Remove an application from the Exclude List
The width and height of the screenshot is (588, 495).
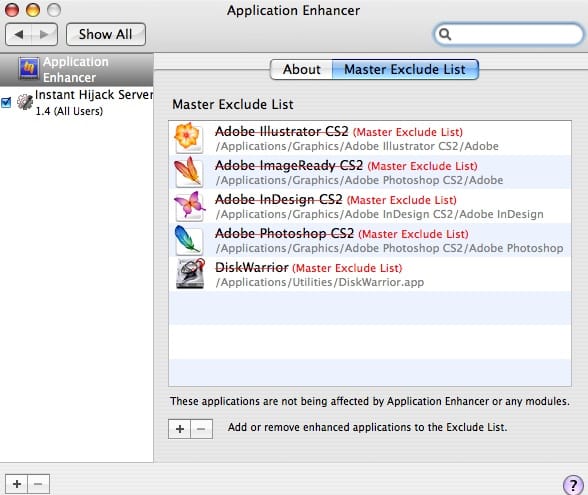(x=201, y=429)
